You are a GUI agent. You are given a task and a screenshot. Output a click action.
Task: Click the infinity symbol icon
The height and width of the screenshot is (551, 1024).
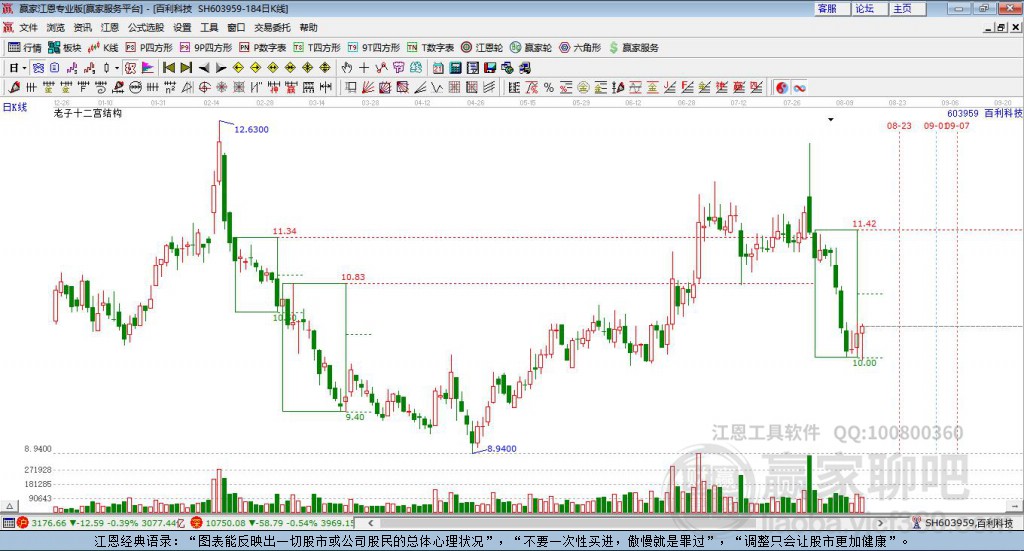[799, 87]
